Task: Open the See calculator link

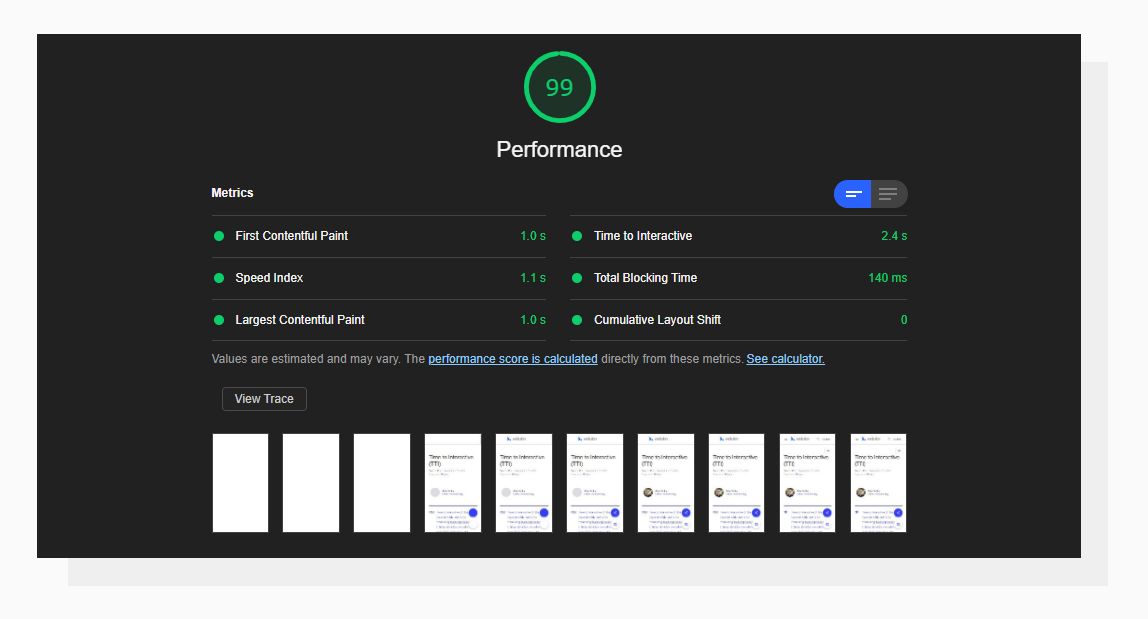Action: (785, 358)
